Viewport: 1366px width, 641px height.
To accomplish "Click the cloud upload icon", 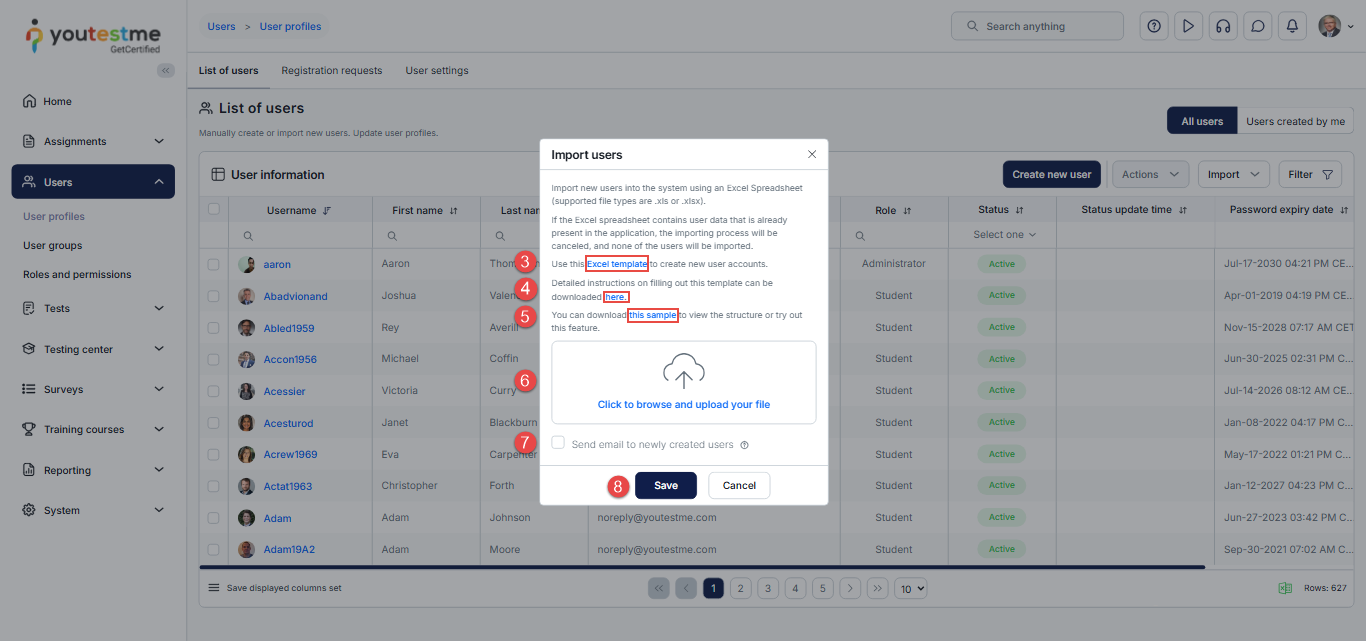I will [x=684, y=370].
